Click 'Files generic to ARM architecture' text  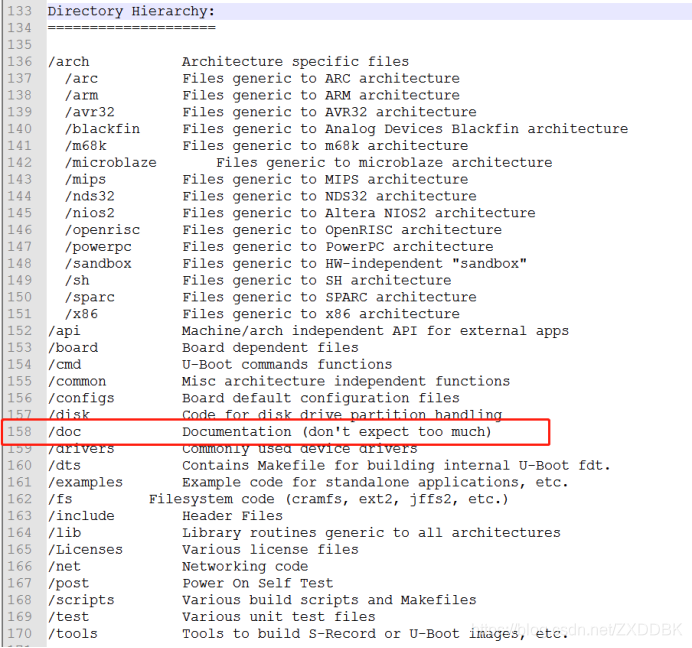click(x=321, y=95)
